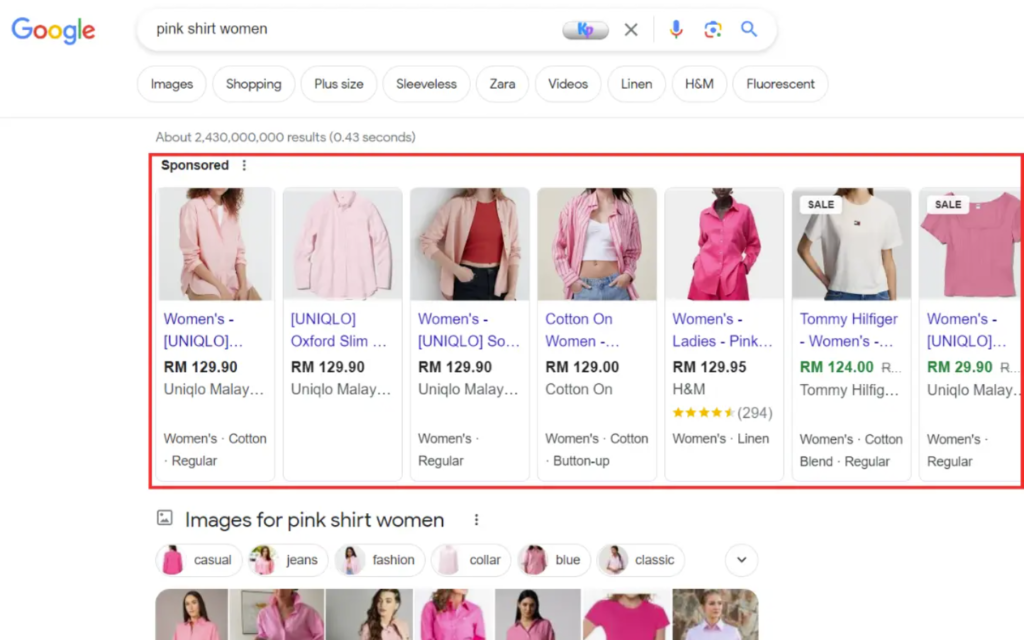
Task: Select the casual image chip
Action: point(199,560)
